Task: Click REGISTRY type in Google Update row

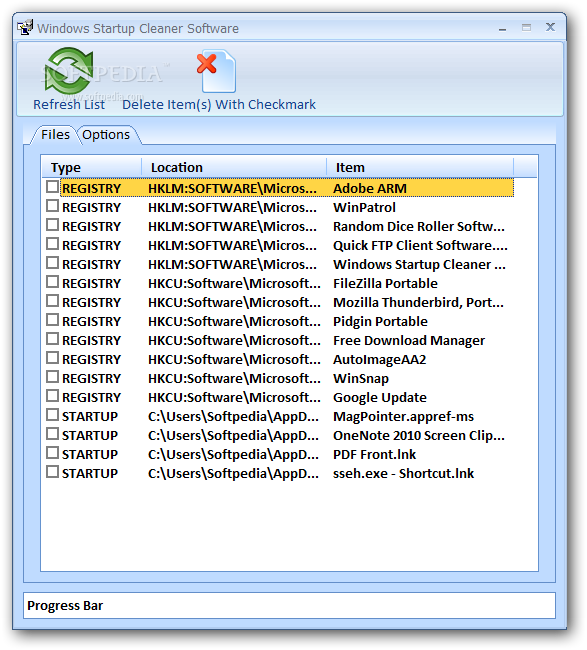Action: [92, 398]
